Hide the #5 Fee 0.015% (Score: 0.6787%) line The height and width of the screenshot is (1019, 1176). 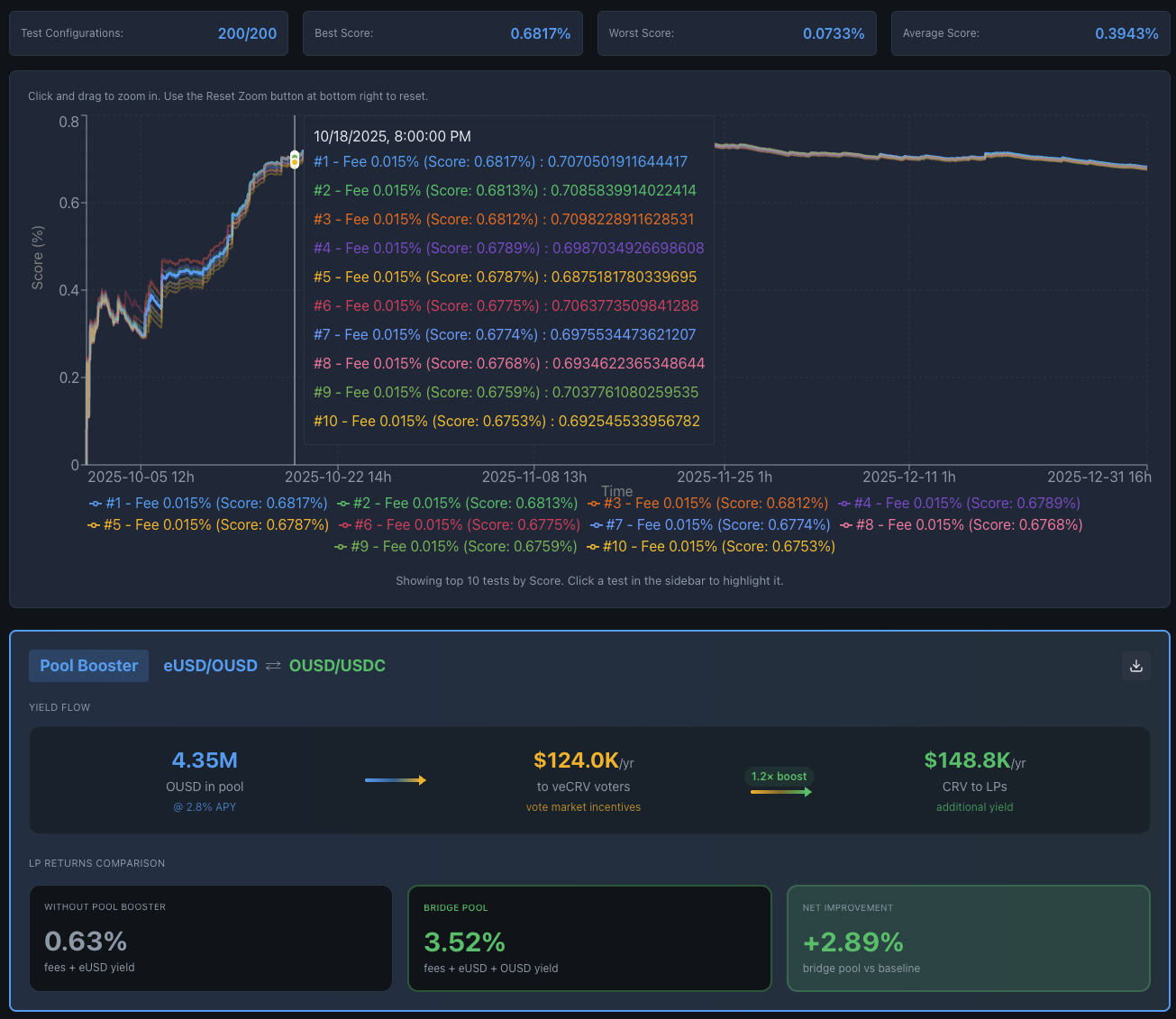[x=208, y=525]
